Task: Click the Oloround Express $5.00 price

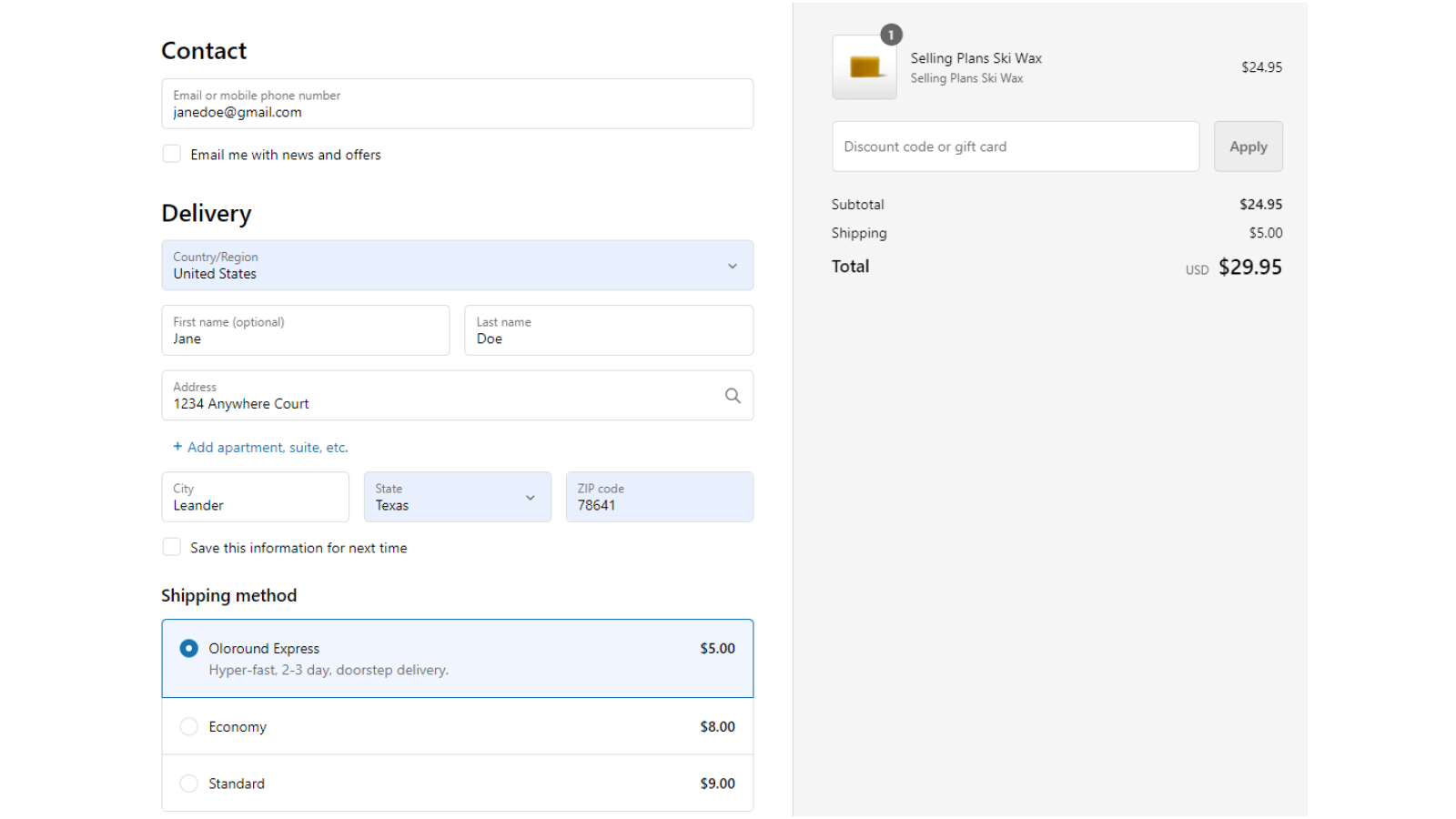Action: (718, 649)
